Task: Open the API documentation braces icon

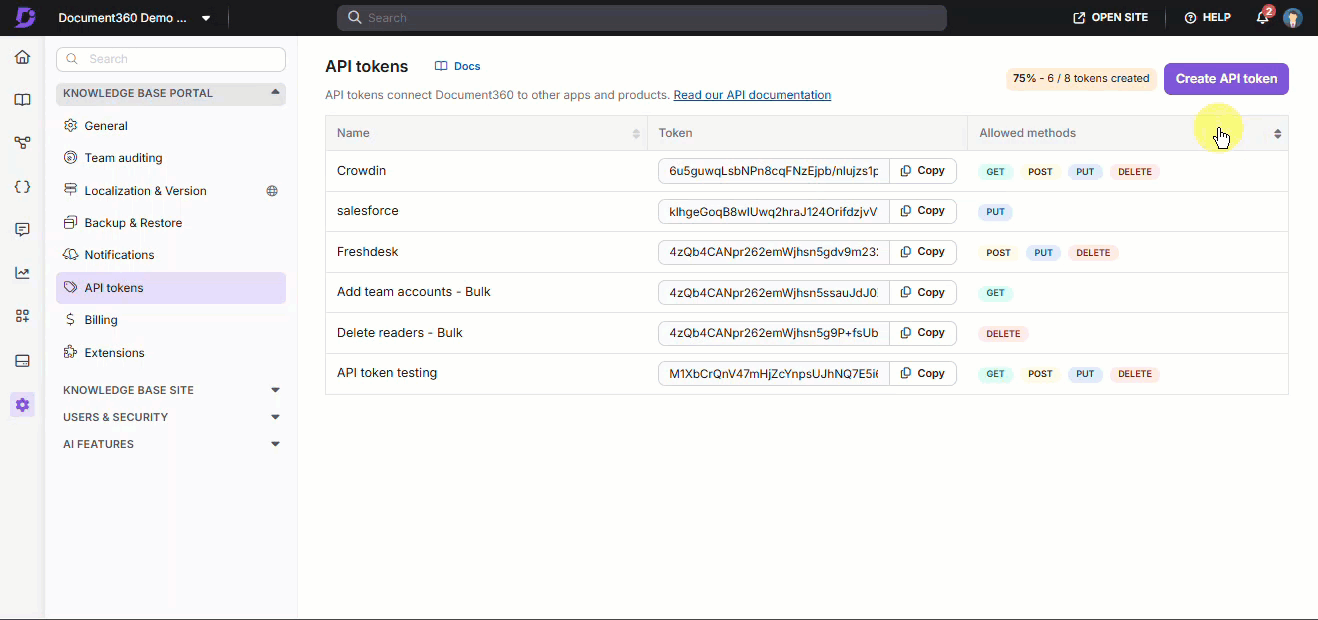Action: point(22,187)
